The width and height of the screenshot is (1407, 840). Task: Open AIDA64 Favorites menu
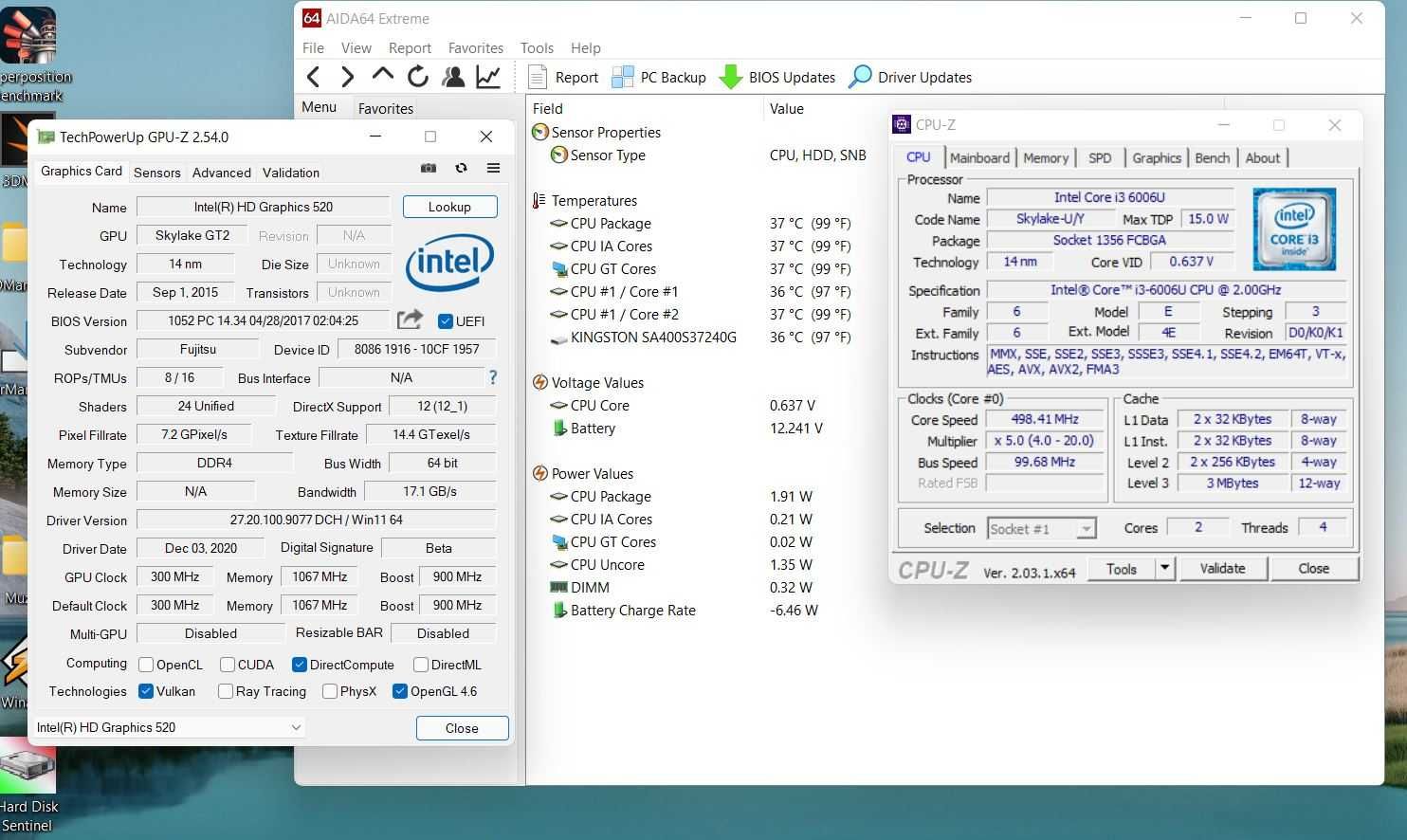(476, 47)
